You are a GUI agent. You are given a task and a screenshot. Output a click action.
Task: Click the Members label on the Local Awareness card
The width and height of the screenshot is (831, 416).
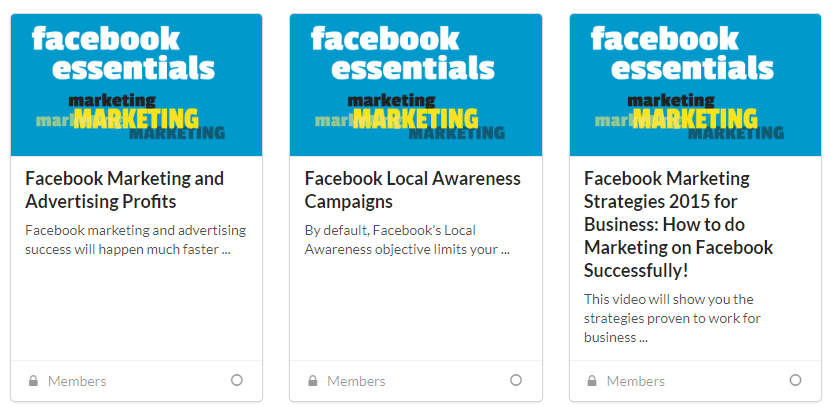(356, 381)
